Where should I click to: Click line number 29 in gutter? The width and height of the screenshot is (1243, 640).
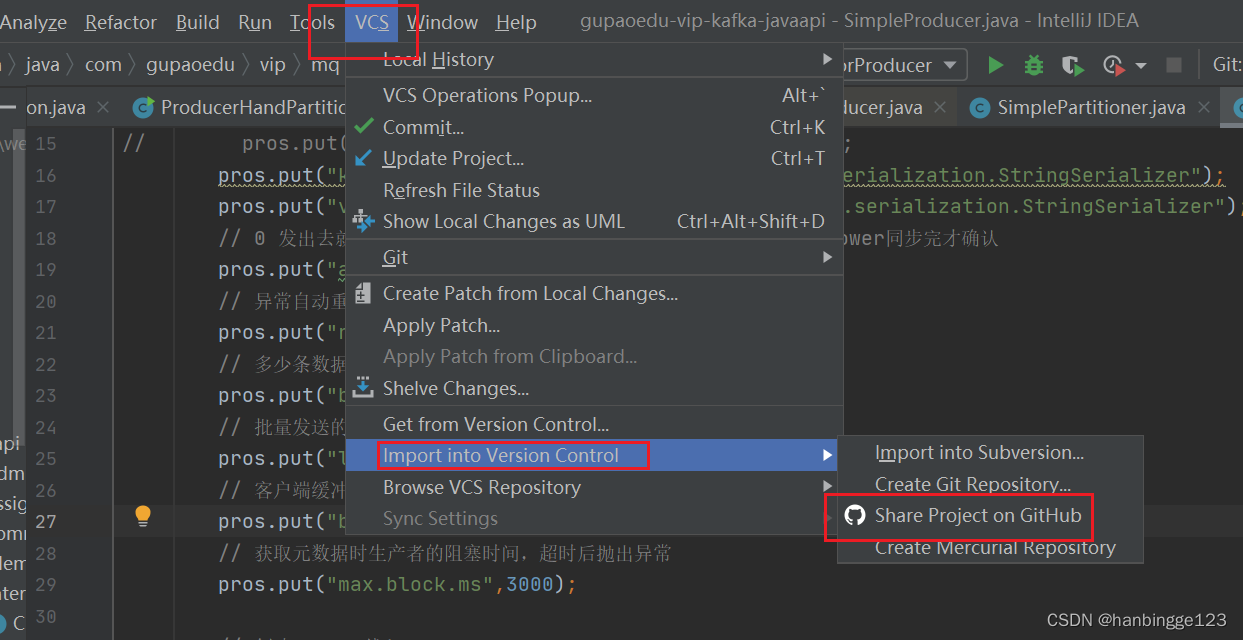point(46,585)
